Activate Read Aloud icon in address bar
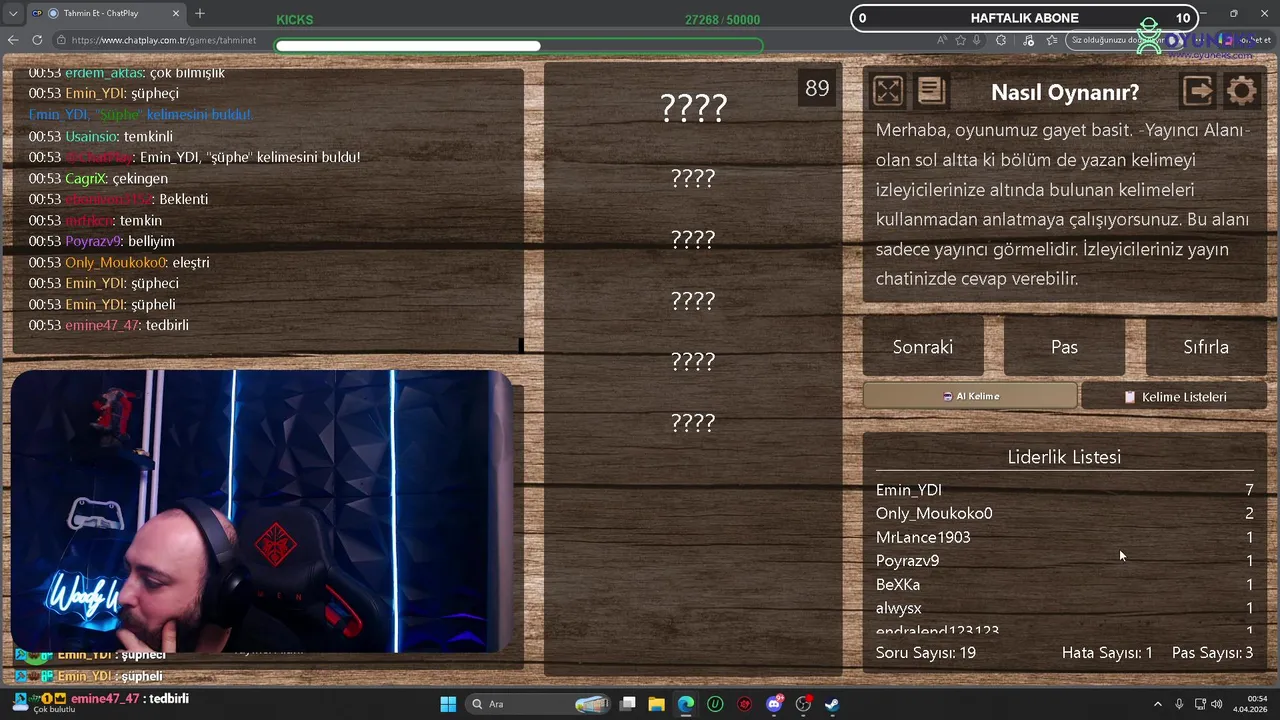This screenshot has height=720, width=1280. pos(942,40)
